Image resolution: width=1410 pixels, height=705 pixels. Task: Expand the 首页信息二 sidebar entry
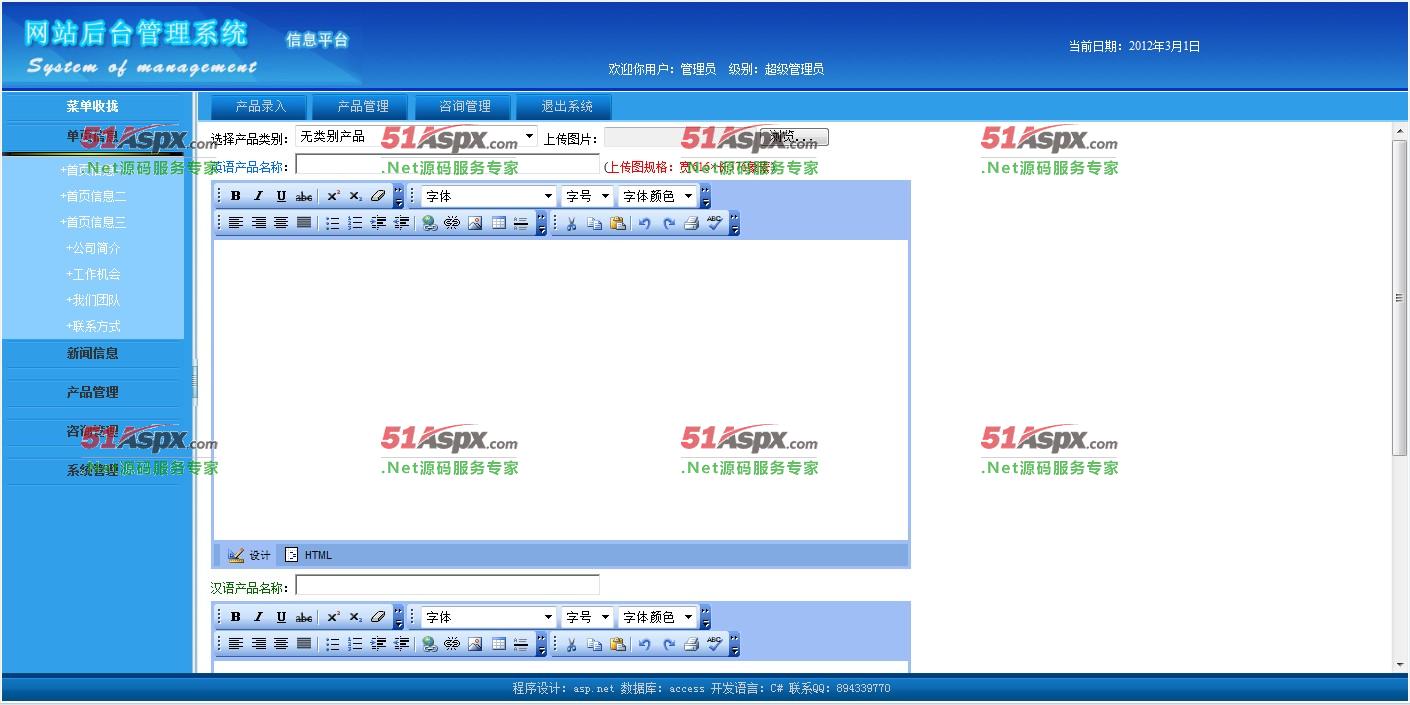(x=93, y=196)
